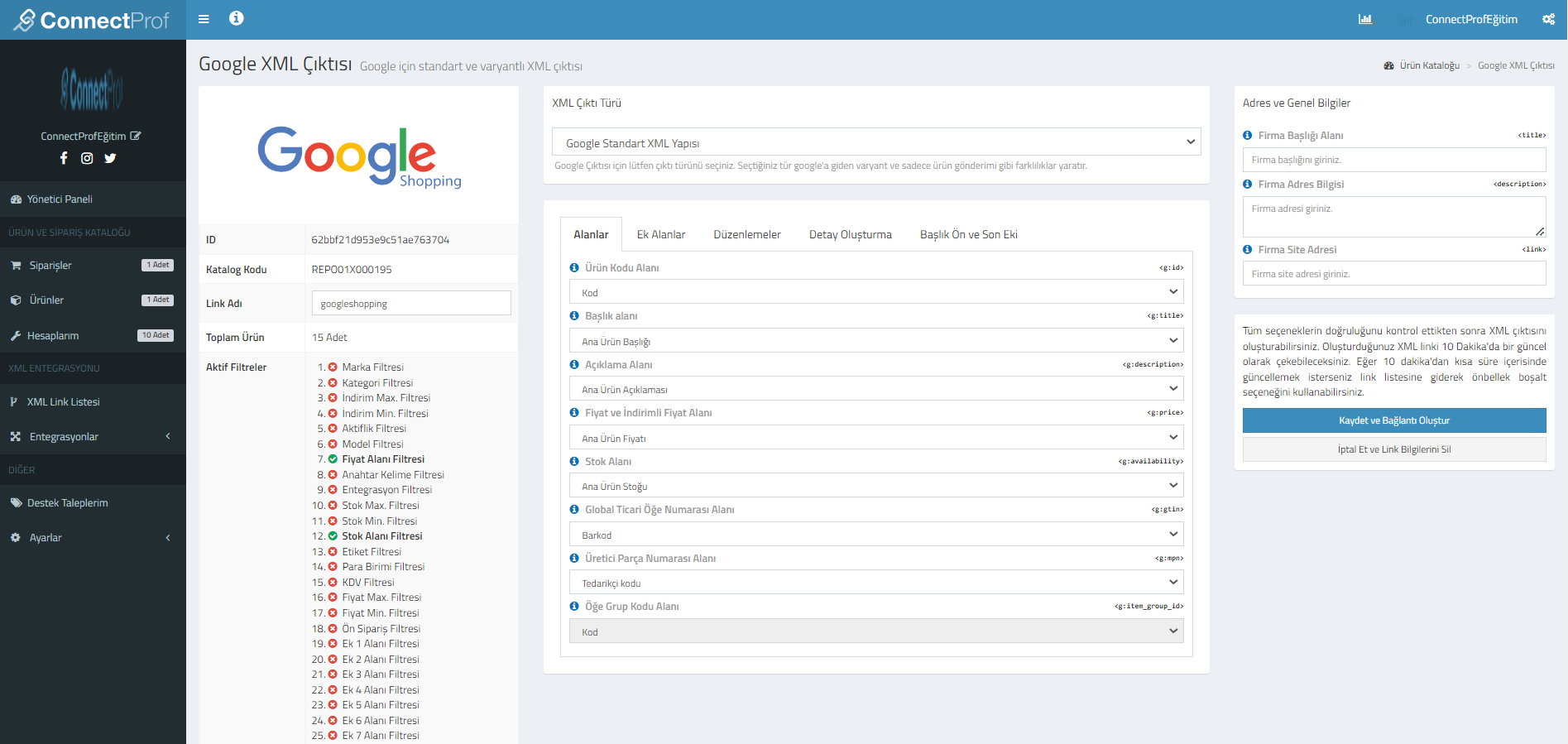The height and width of the screenshot is (744, 1568).
Task: Open Fiyat ve İndirimli Fiyat dropdown
Action: 876,438
